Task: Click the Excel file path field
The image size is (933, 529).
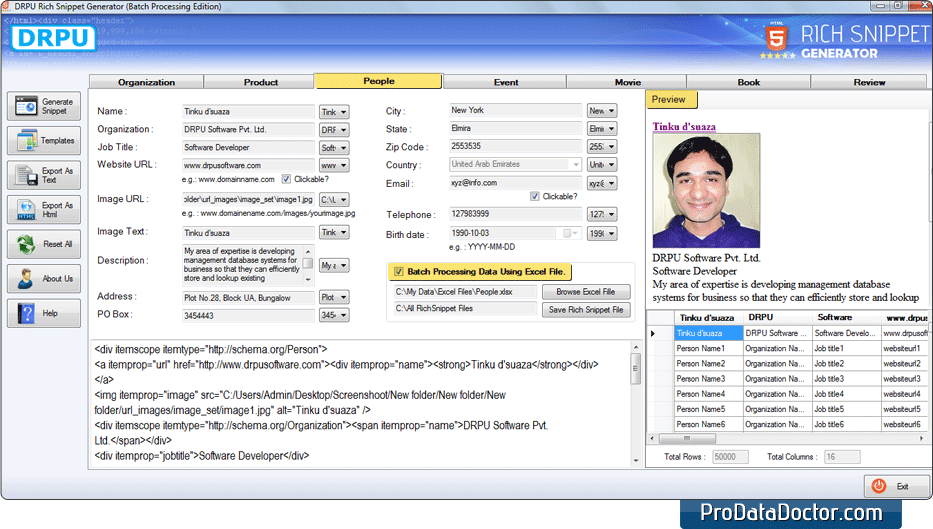Action: pyautogui.click(x=465, y=292)
